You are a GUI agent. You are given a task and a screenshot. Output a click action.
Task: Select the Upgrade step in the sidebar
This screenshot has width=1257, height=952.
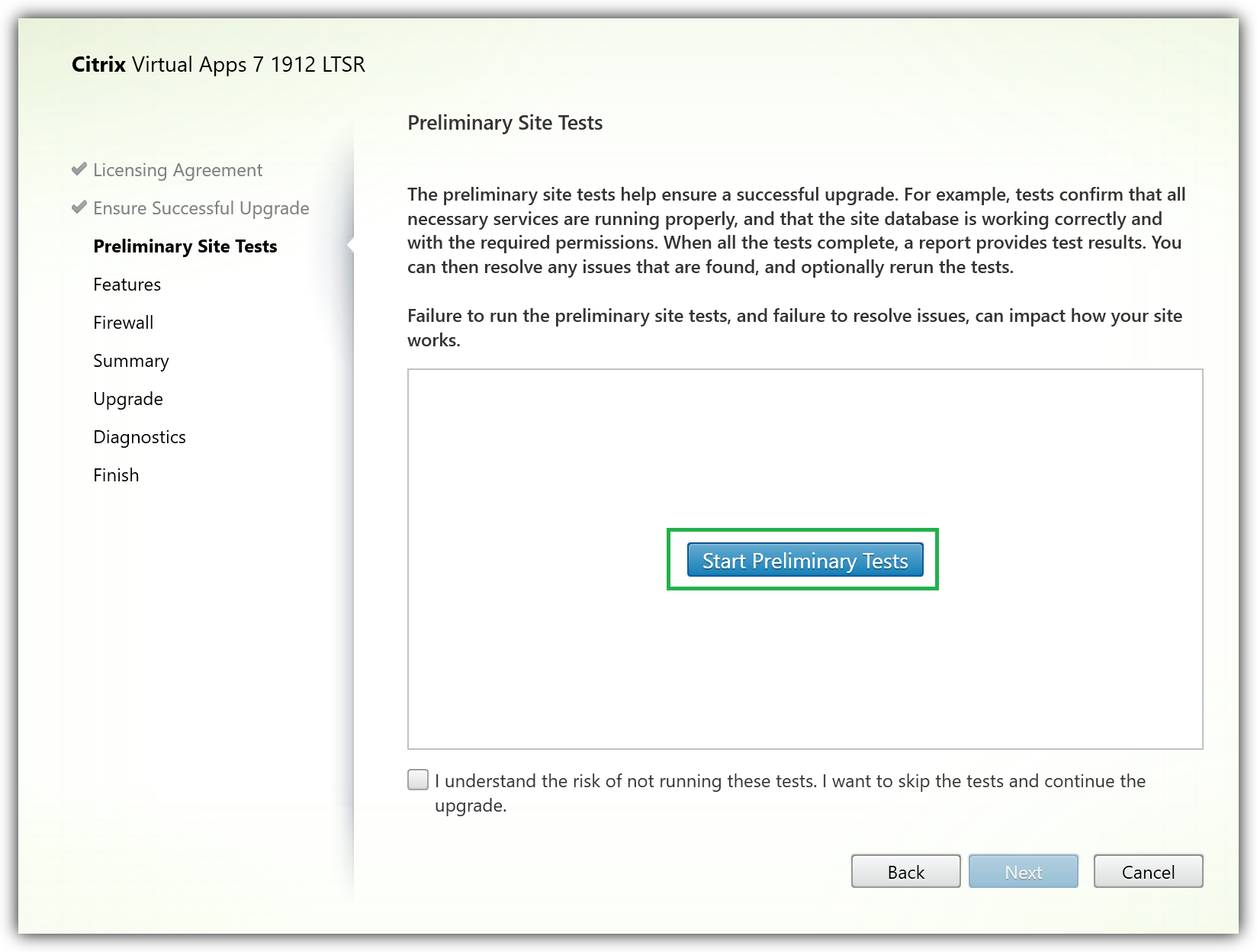pyautogui.click(x=127, y=399)
